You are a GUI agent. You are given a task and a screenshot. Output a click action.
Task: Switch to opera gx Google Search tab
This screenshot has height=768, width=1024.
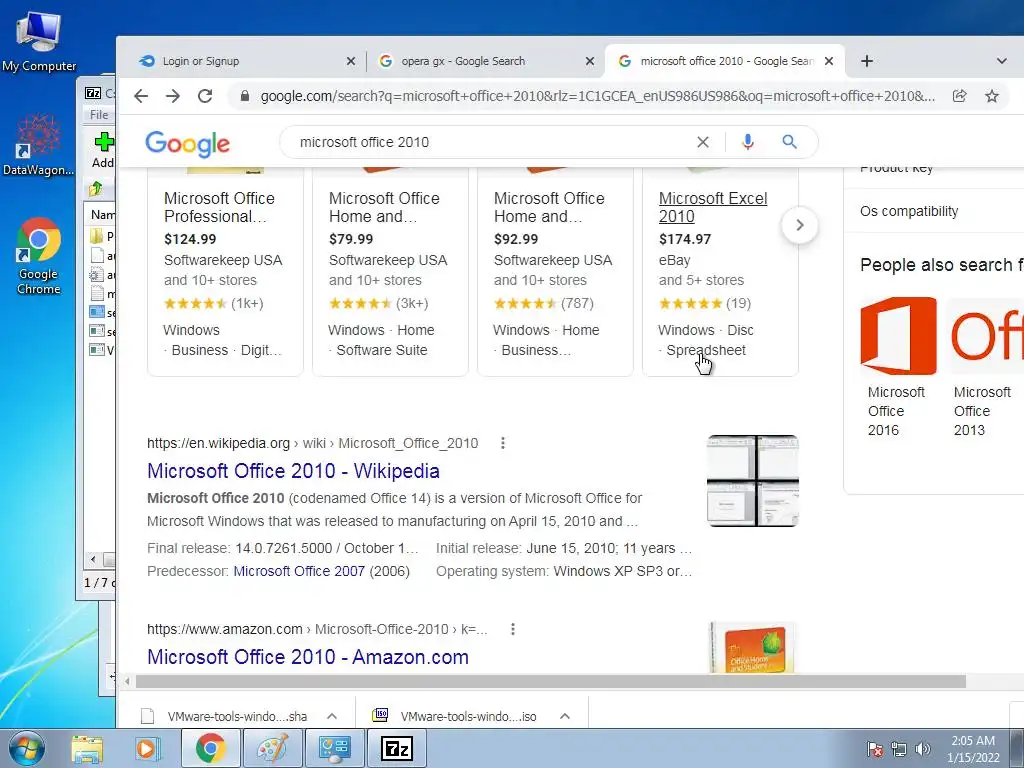click(x=487, y=61)
